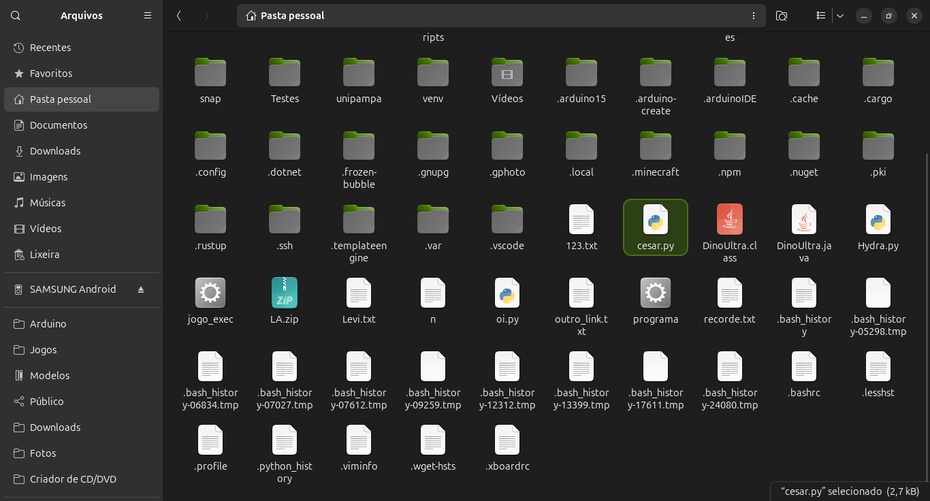This screenshot has width=930, height=501.
Task: Select the .ssh folder
Action: pyautogui.click(x=285, y=228)
